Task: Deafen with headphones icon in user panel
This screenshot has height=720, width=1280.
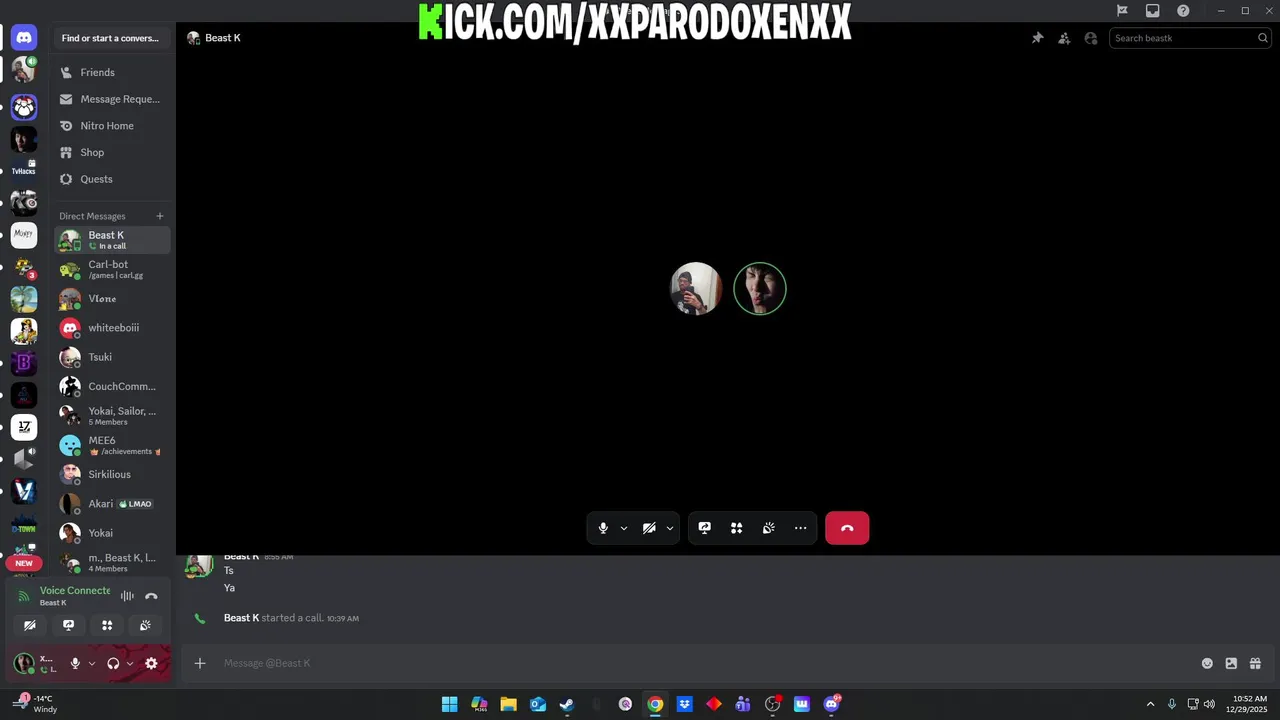Action: click(x=113, y=663)
